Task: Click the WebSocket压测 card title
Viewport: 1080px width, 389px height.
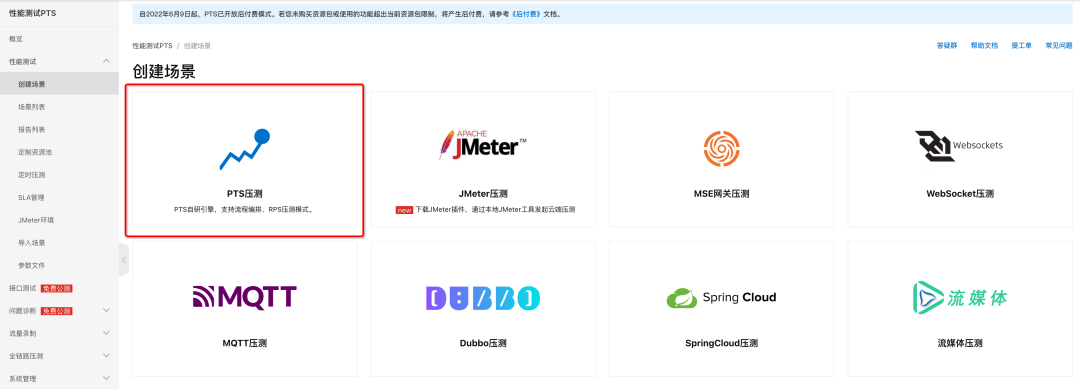Action: tap(959, 194)
